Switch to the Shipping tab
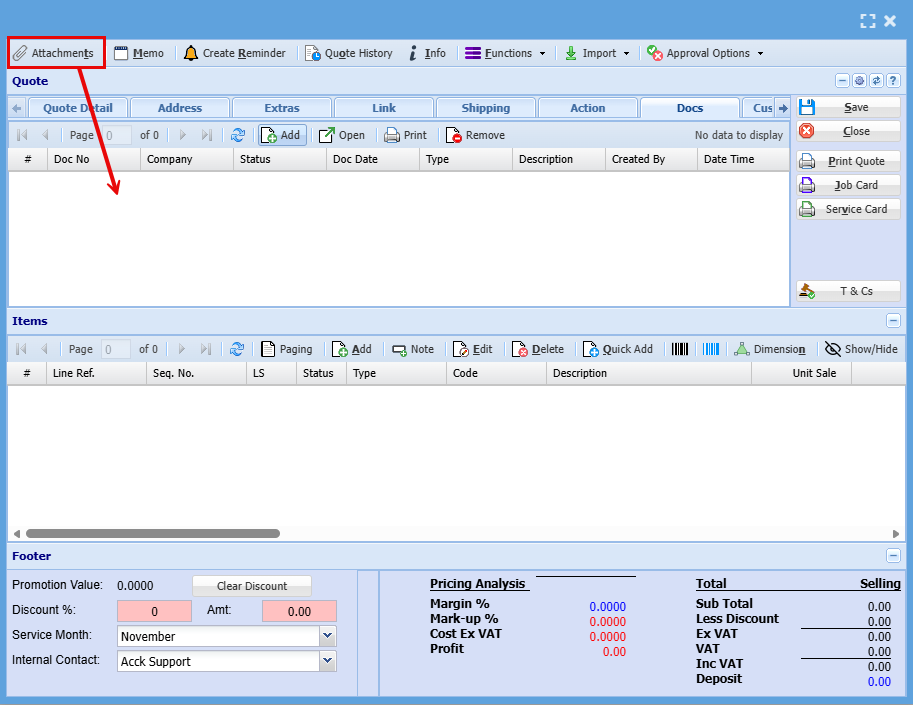 pyautogui.click(x=485, y=108)
